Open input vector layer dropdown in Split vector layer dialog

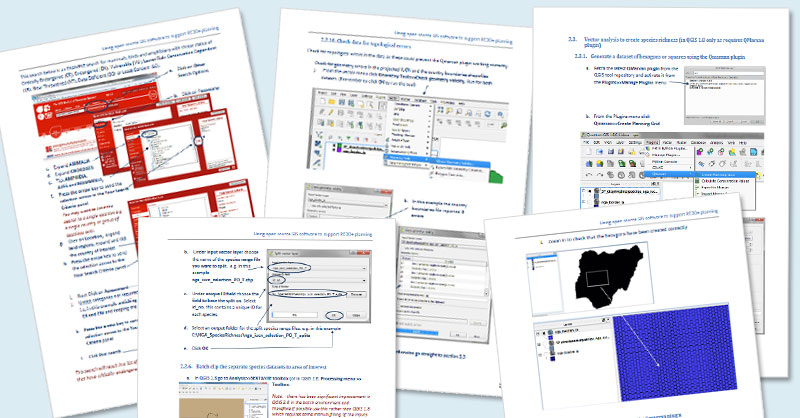click(x=318, y=268)
